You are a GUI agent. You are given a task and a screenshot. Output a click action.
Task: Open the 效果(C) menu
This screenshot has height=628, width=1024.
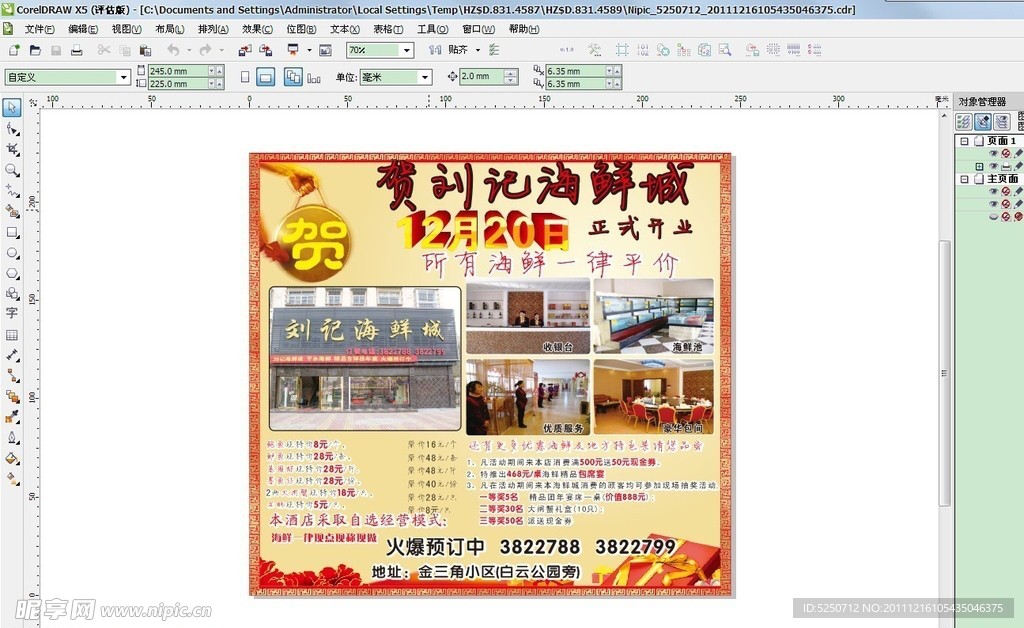point(257,29)
